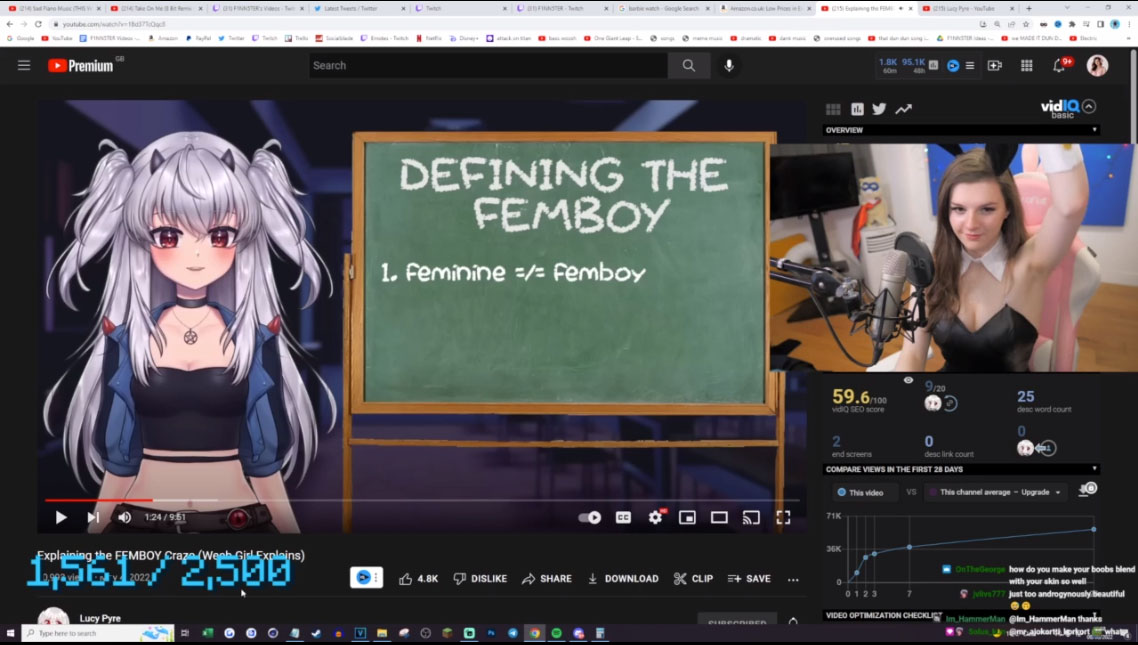The height and width of the screenshot is (645, 1138).
Task: Open Spotify from the taskbar
Action: 557,633
